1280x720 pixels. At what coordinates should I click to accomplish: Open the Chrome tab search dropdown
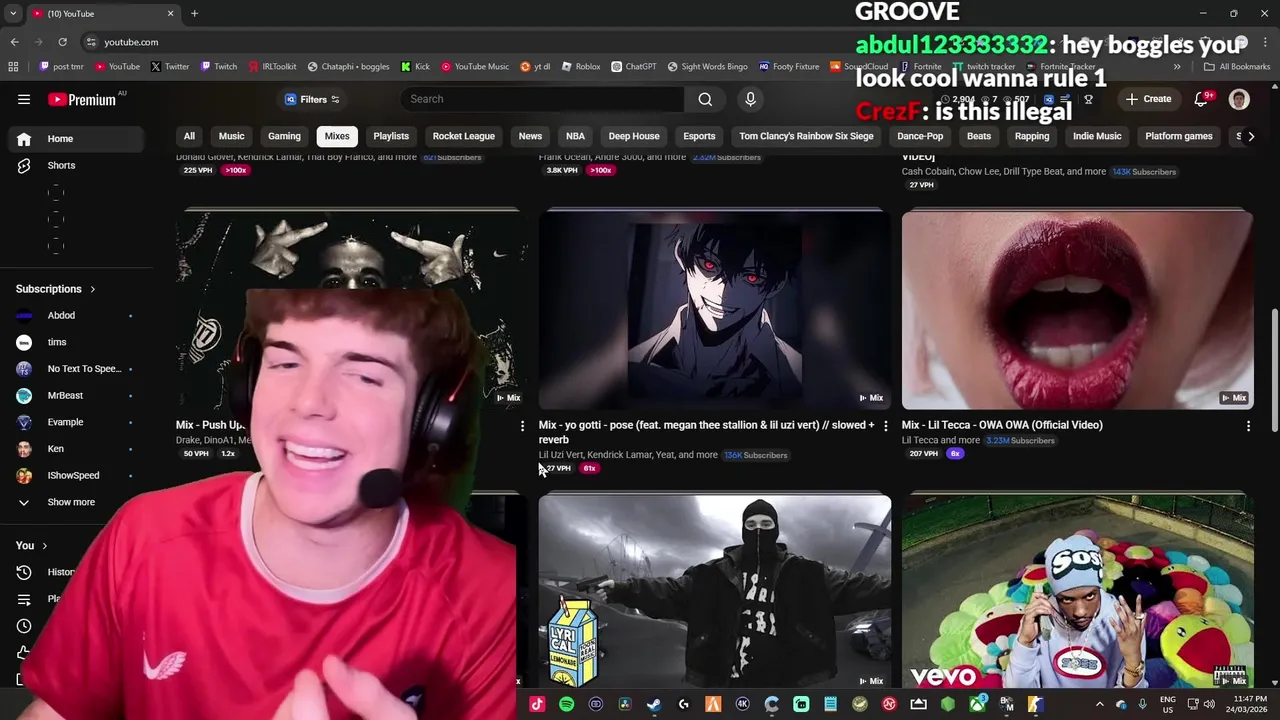coord(13,13)
